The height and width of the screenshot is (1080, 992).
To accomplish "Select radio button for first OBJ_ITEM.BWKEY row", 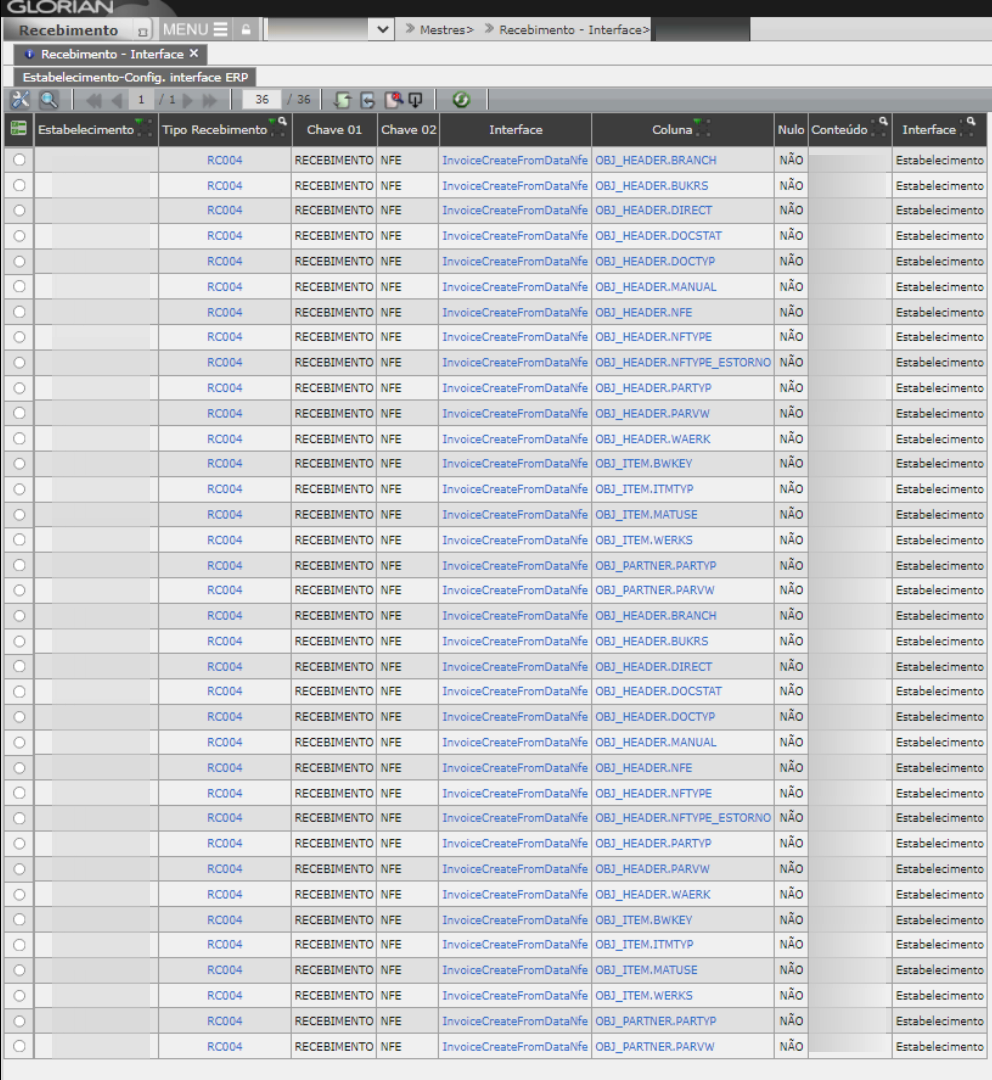I will coord(19,464).
